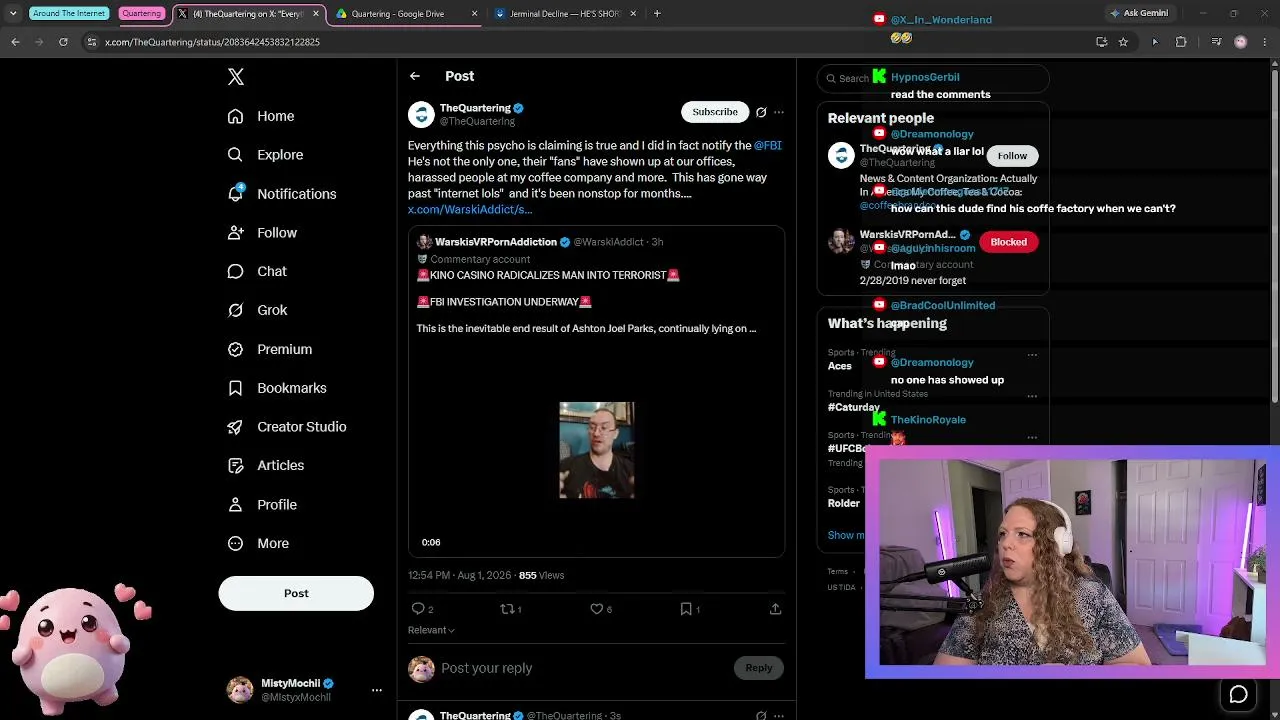This screenshot has width=1280, height=720.
Task: Open Articles in the sidebar
Action: tap(266, 465)
